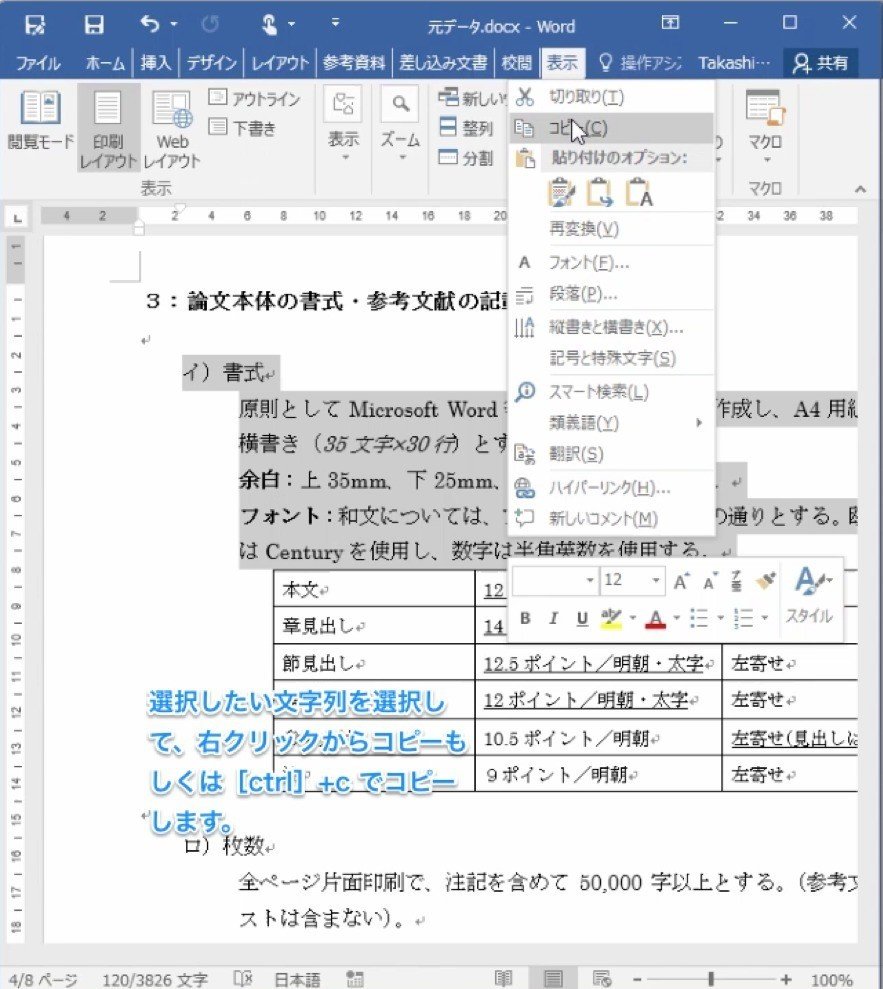Viewport: 883px width, 989px height.
Task: Select Outline (アウトライン) view option
Action: point(254,98)
